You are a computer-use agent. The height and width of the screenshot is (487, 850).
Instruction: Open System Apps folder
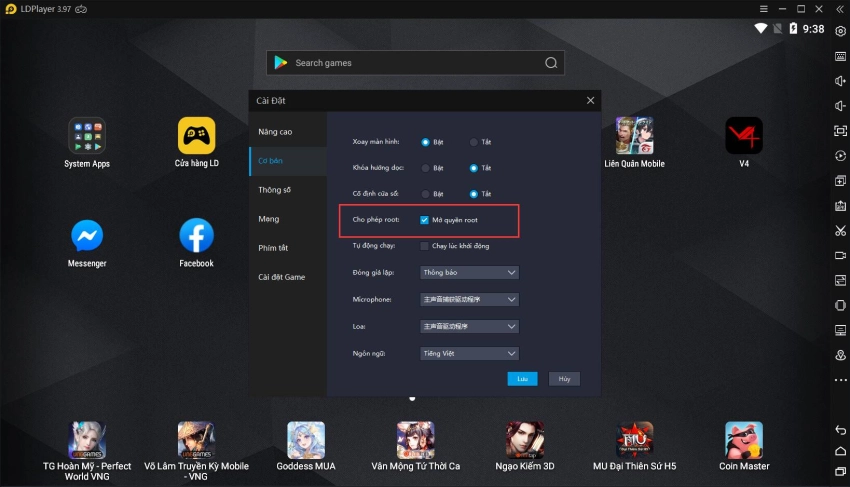tap(87, 136)
